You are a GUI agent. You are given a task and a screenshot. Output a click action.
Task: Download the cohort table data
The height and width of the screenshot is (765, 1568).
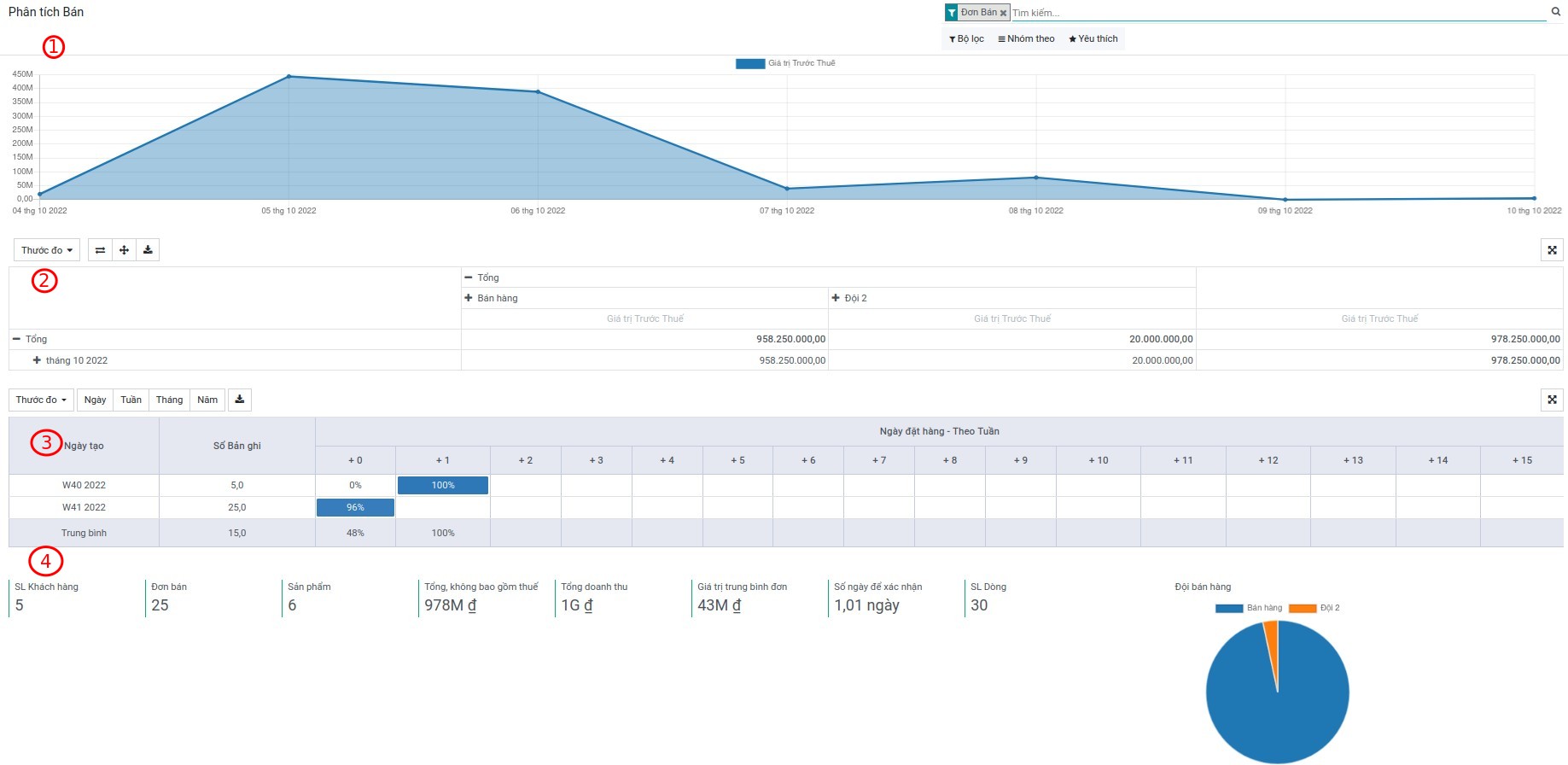tap(240, 400)
